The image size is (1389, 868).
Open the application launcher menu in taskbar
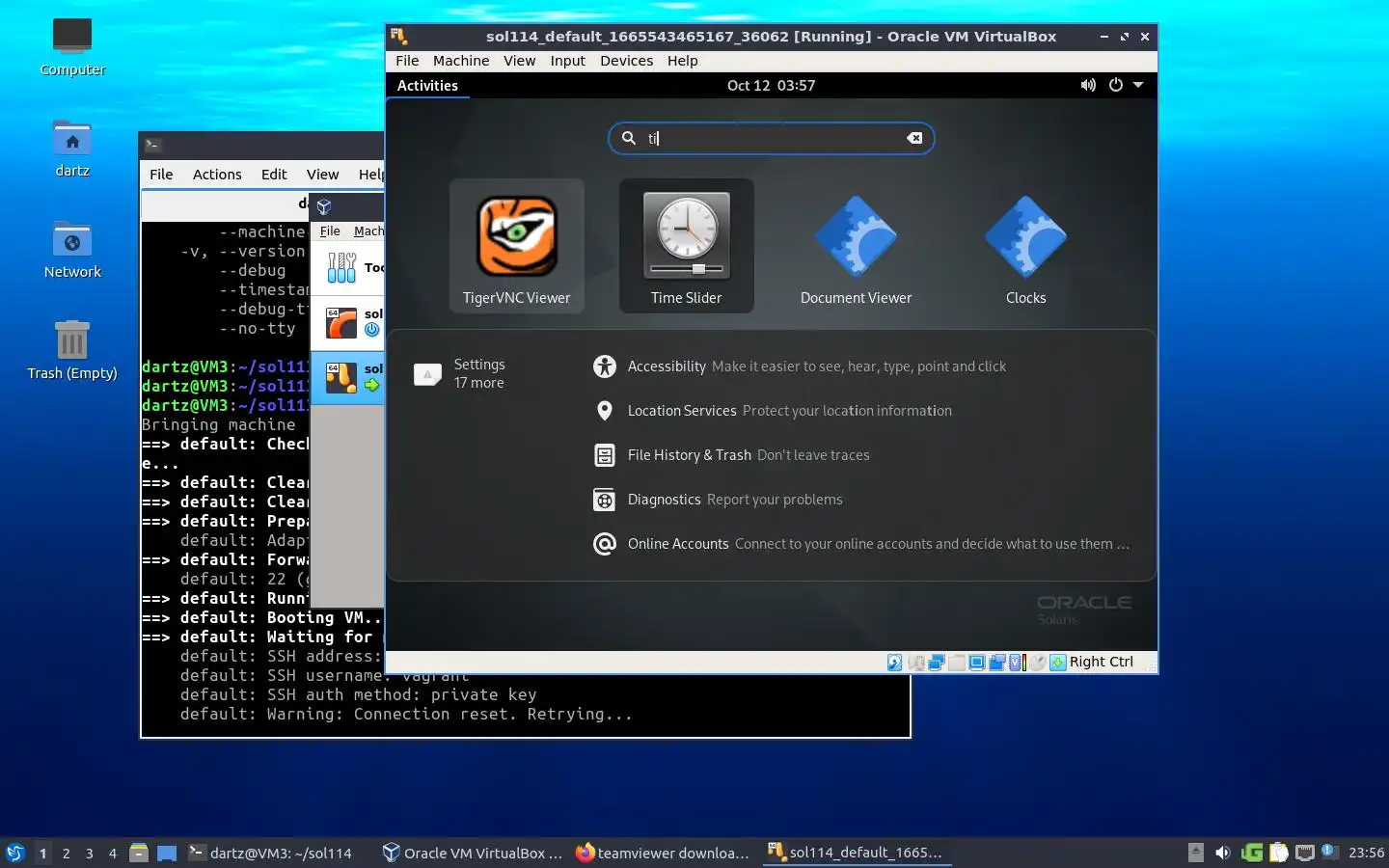click(15, 853)
